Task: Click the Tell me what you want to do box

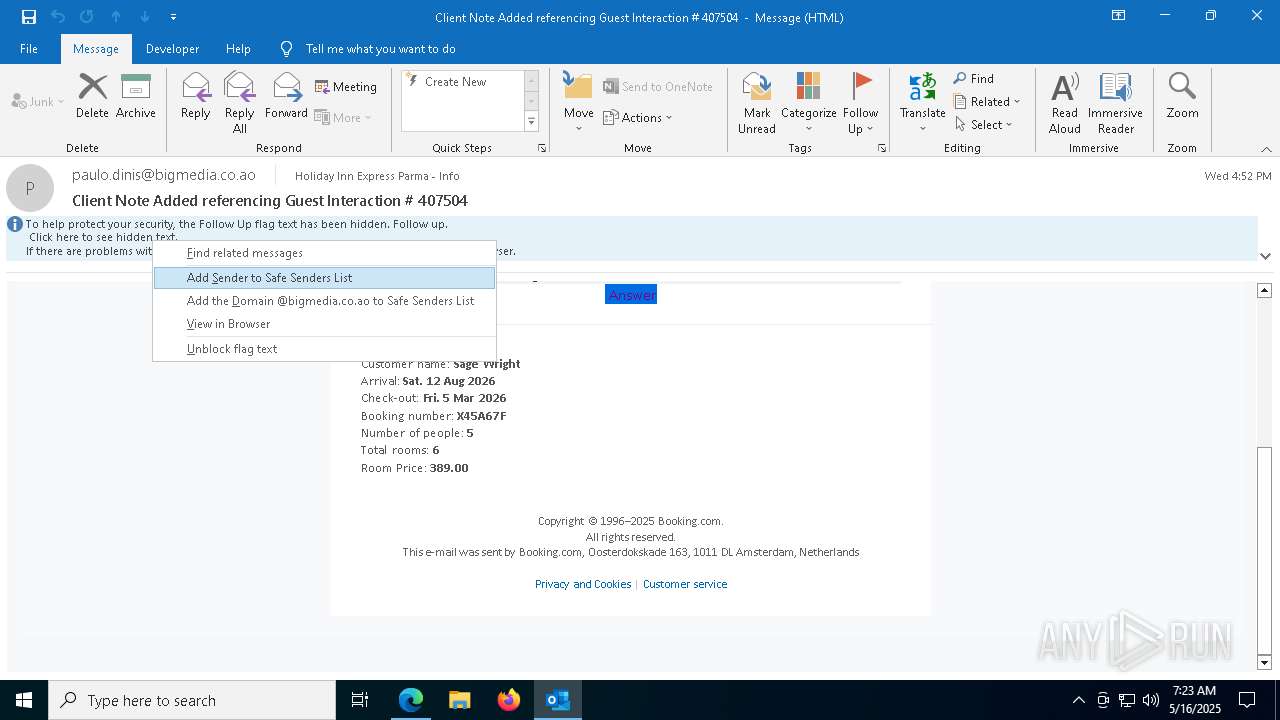Action: point(380,49)
